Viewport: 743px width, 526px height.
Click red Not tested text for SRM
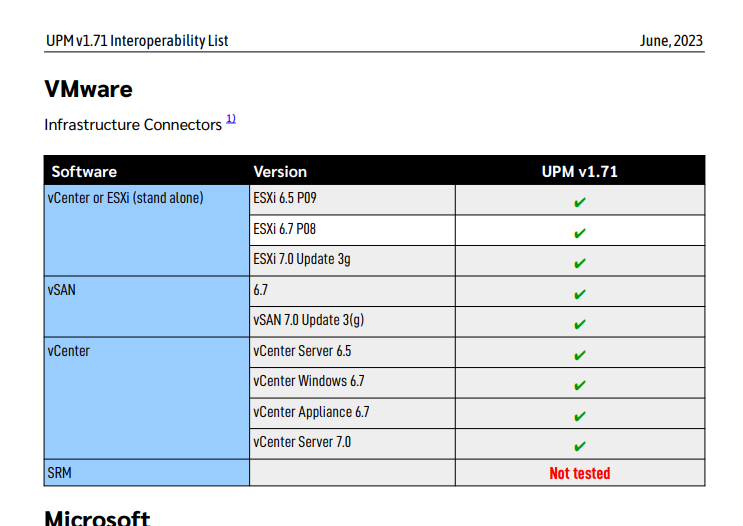coord(580,473)
